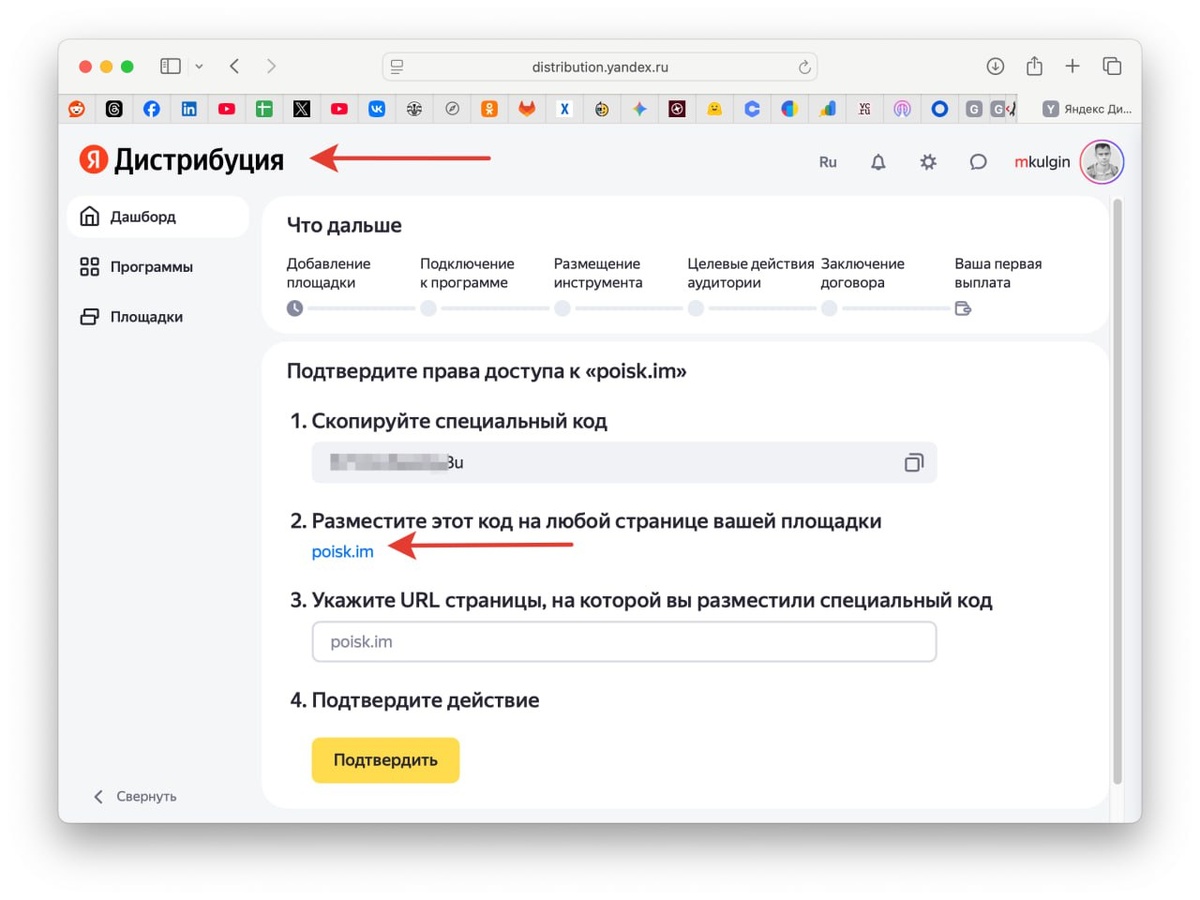
Task: Open the X (Twitter) pinned tab
Action: coord(302,109)
